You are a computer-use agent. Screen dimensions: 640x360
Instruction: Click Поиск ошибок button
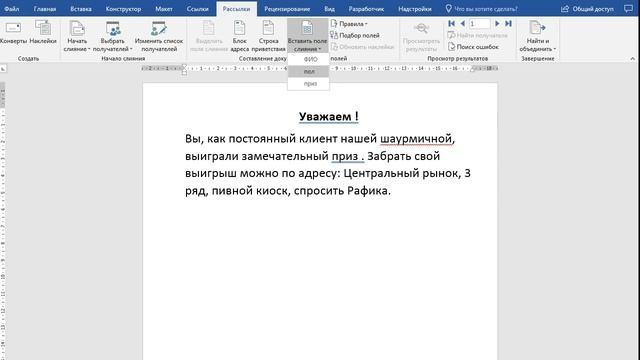[473, 47]
